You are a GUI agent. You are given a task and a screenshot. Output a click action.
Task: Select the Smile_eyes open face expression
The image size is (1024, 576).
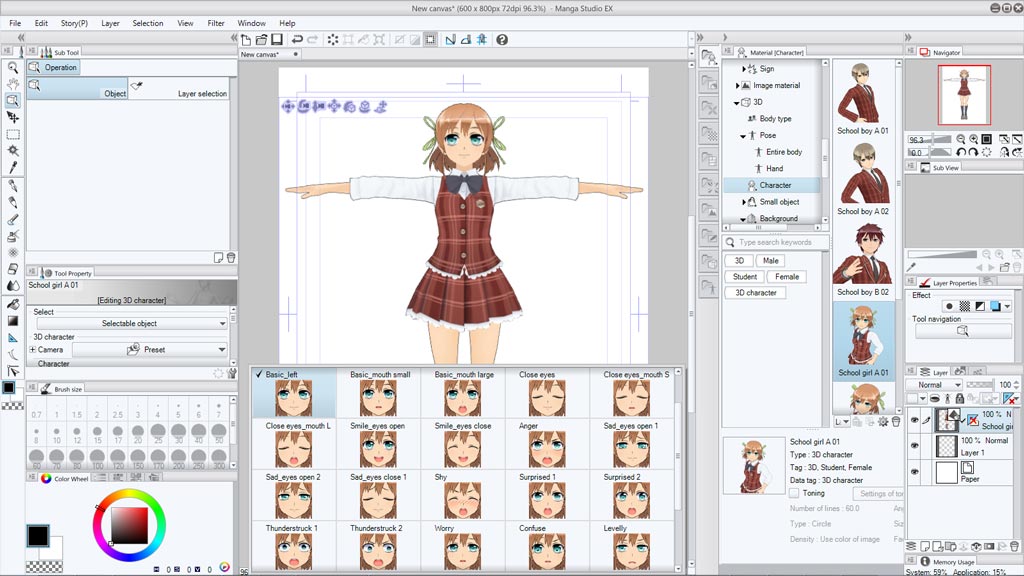coord(378,446)
